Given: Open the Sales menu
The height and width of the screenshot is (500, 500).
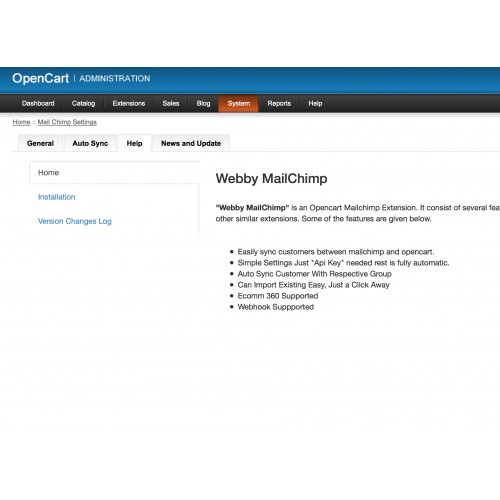Looking at the screenshot, I should [171, 103].
